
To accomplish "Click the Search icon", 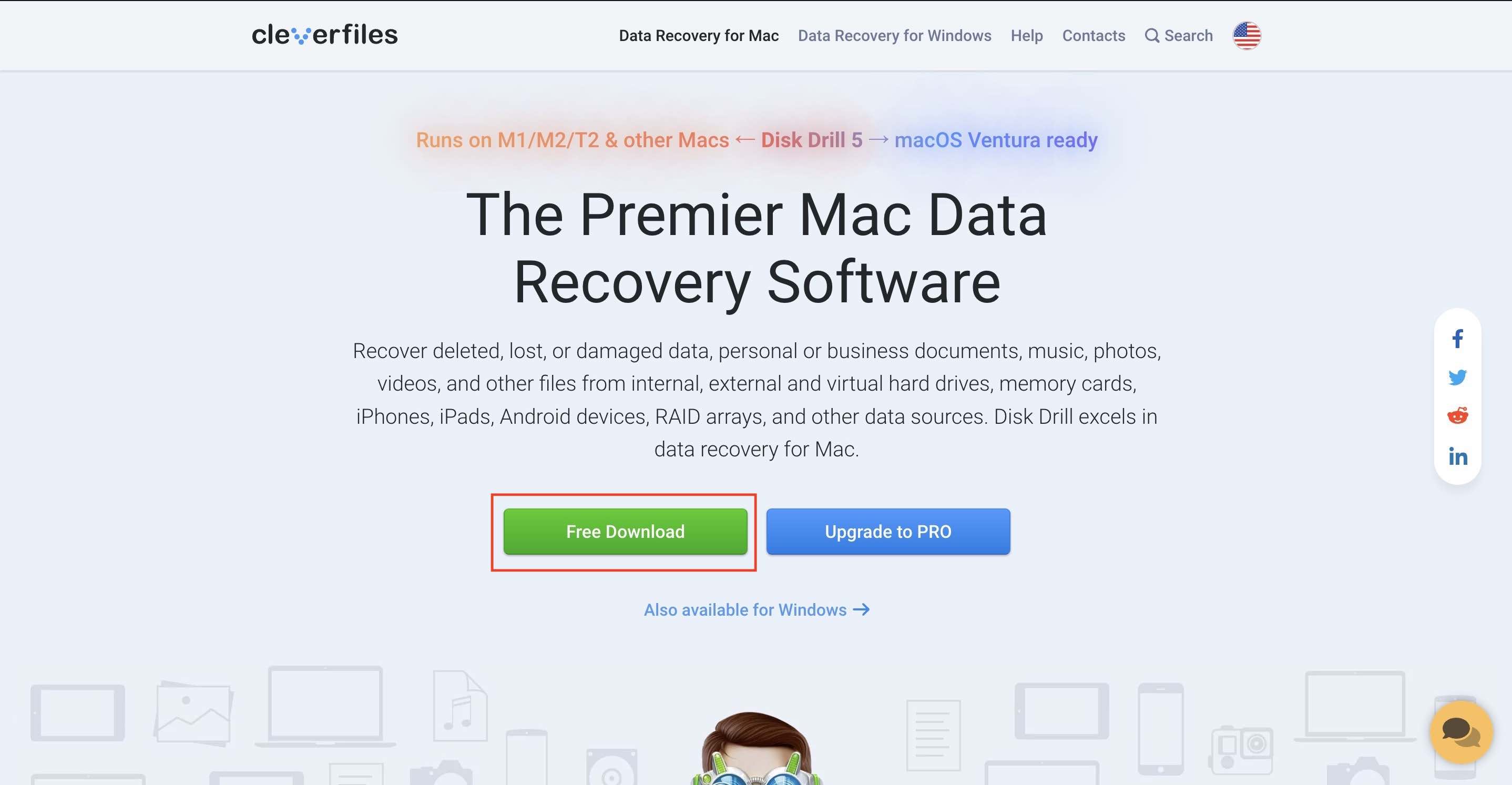I will coord(1150,36).
